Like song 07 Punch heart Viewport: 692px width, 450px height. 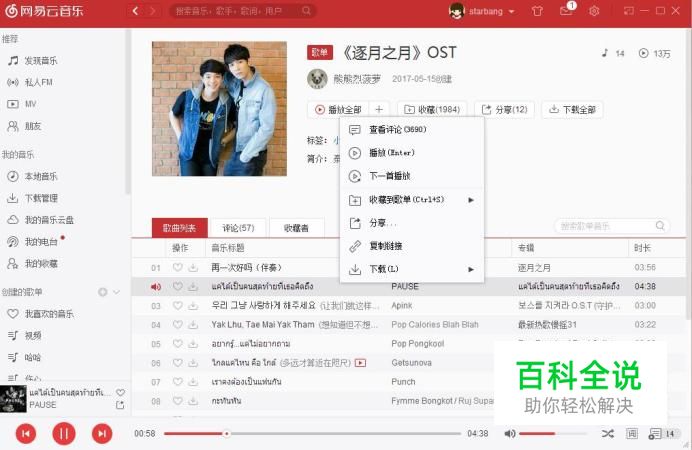pyautogui.click(x=177, y=382)
